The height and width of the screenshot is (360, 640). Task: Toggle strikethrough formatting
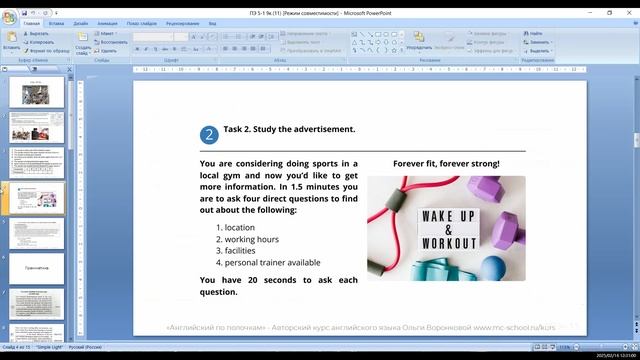pos(165,49)
